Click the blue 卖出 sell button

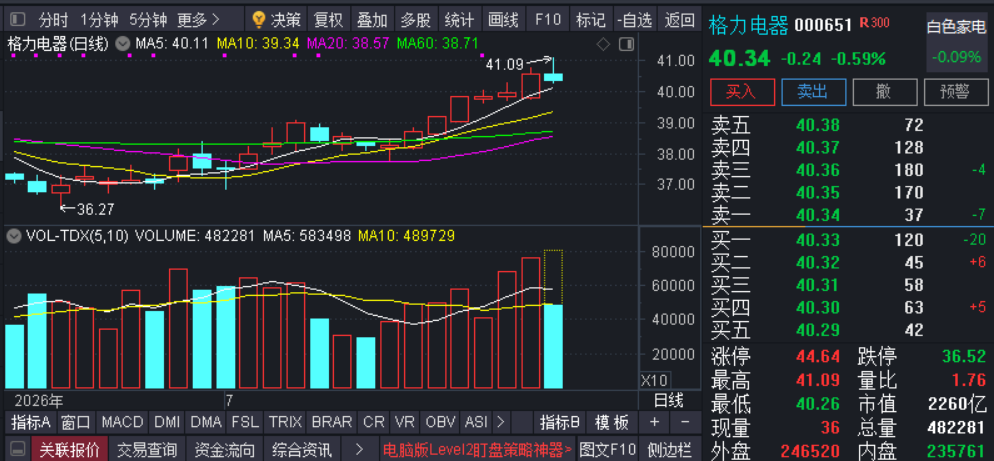pyautogui.click(x=813, y=92)
